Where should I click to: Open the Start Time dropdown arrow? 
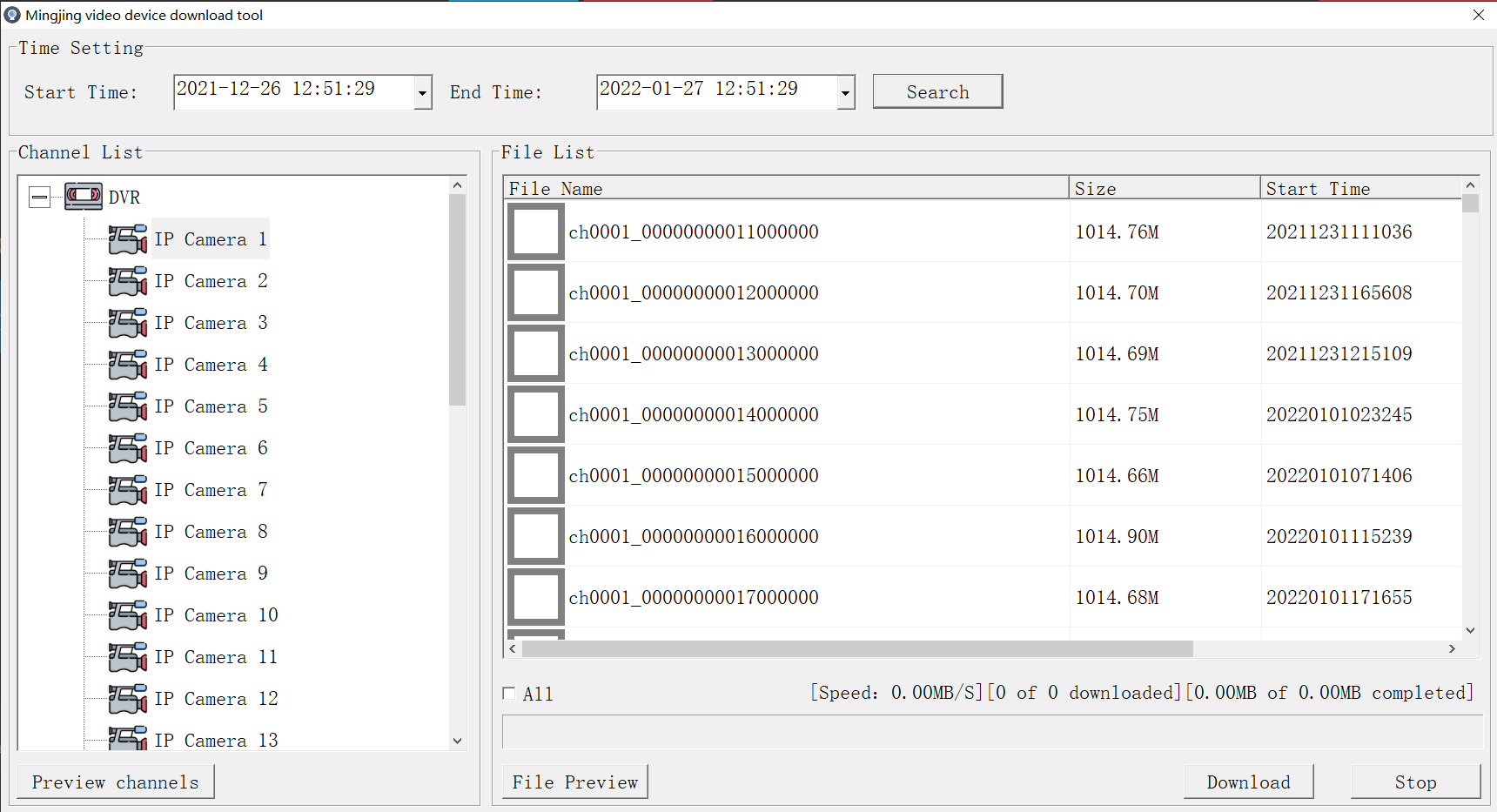(x=423, y=92)
